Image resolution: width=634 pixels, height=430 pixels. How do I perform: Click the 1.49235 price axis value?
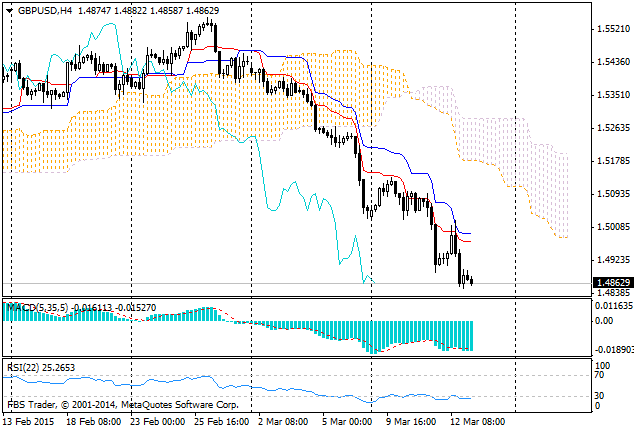coord(613,260)
